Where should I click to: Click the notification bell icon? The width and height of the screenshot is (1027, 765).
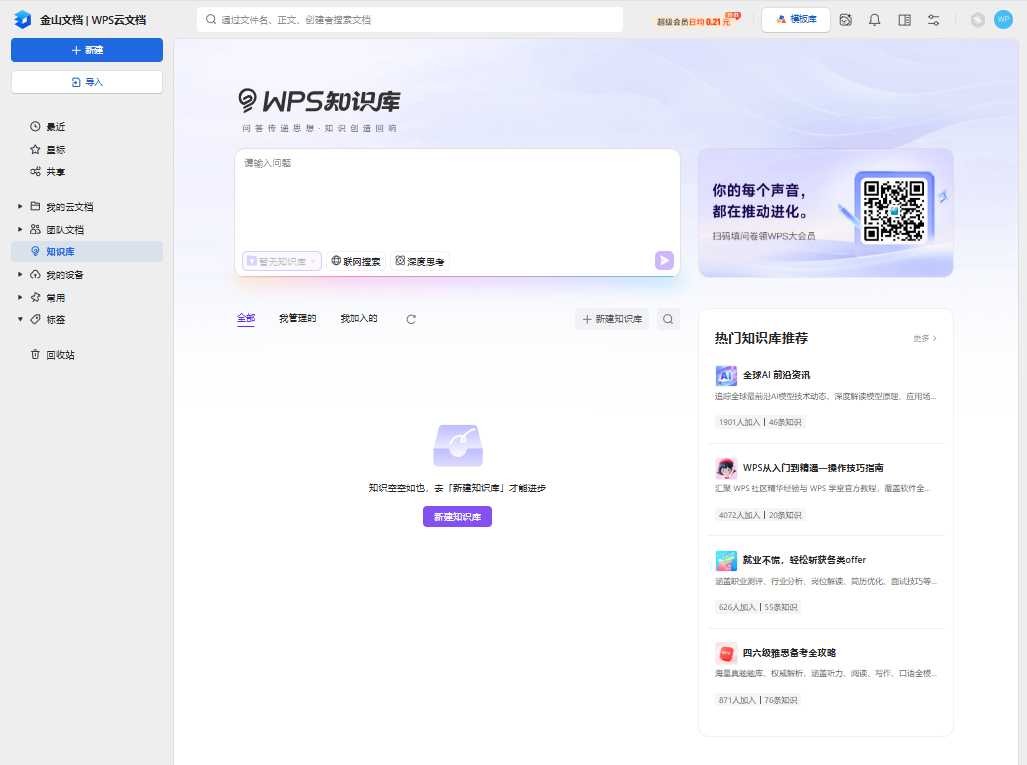point(874,19)
